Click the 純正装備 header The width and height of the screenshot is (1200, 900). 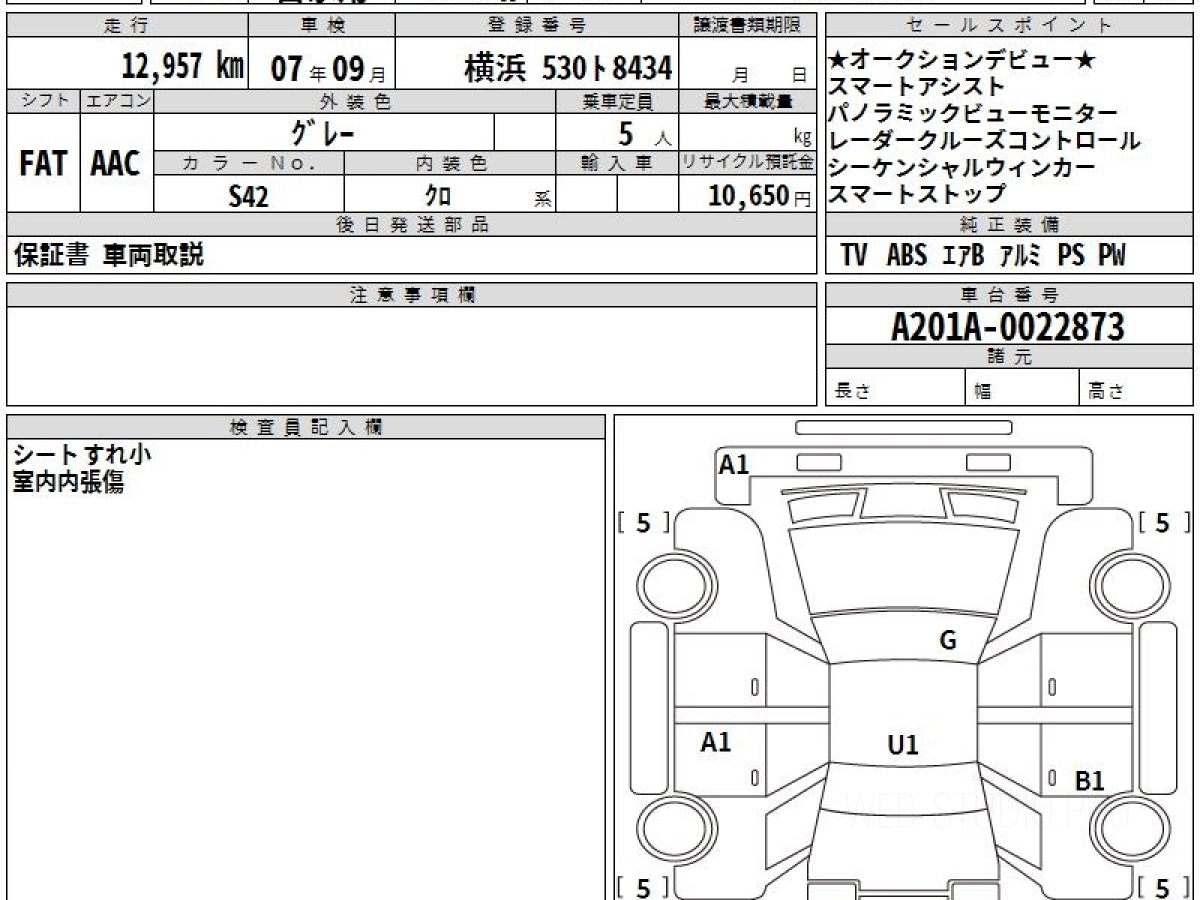point(1009,225)
